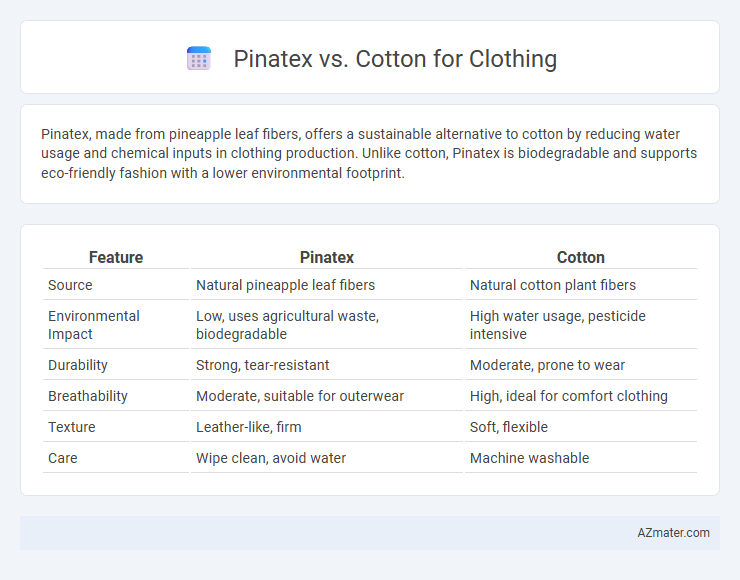This screenshot has width=740, height=580.
Task: Click the calendar grid icon beside the title
Action: 199,59
